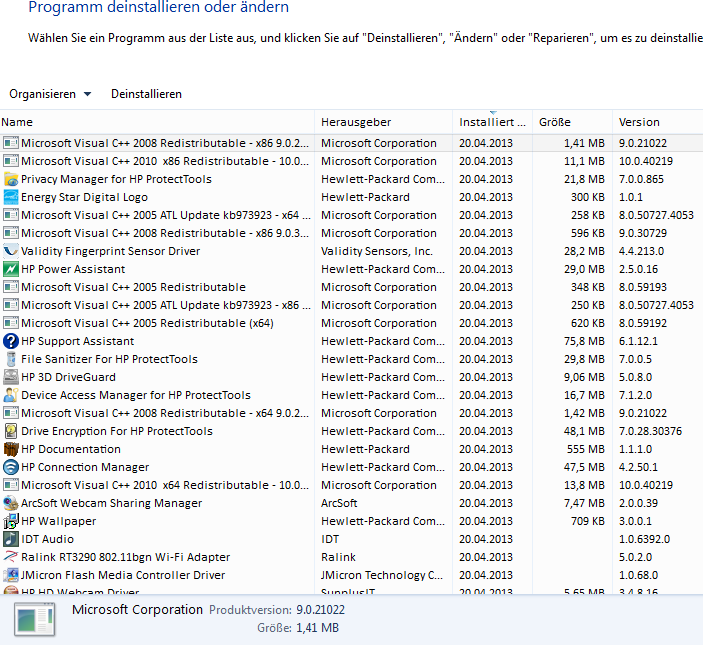
Task: Open the Organisieren dropdown menu
Action: (50, 94)
